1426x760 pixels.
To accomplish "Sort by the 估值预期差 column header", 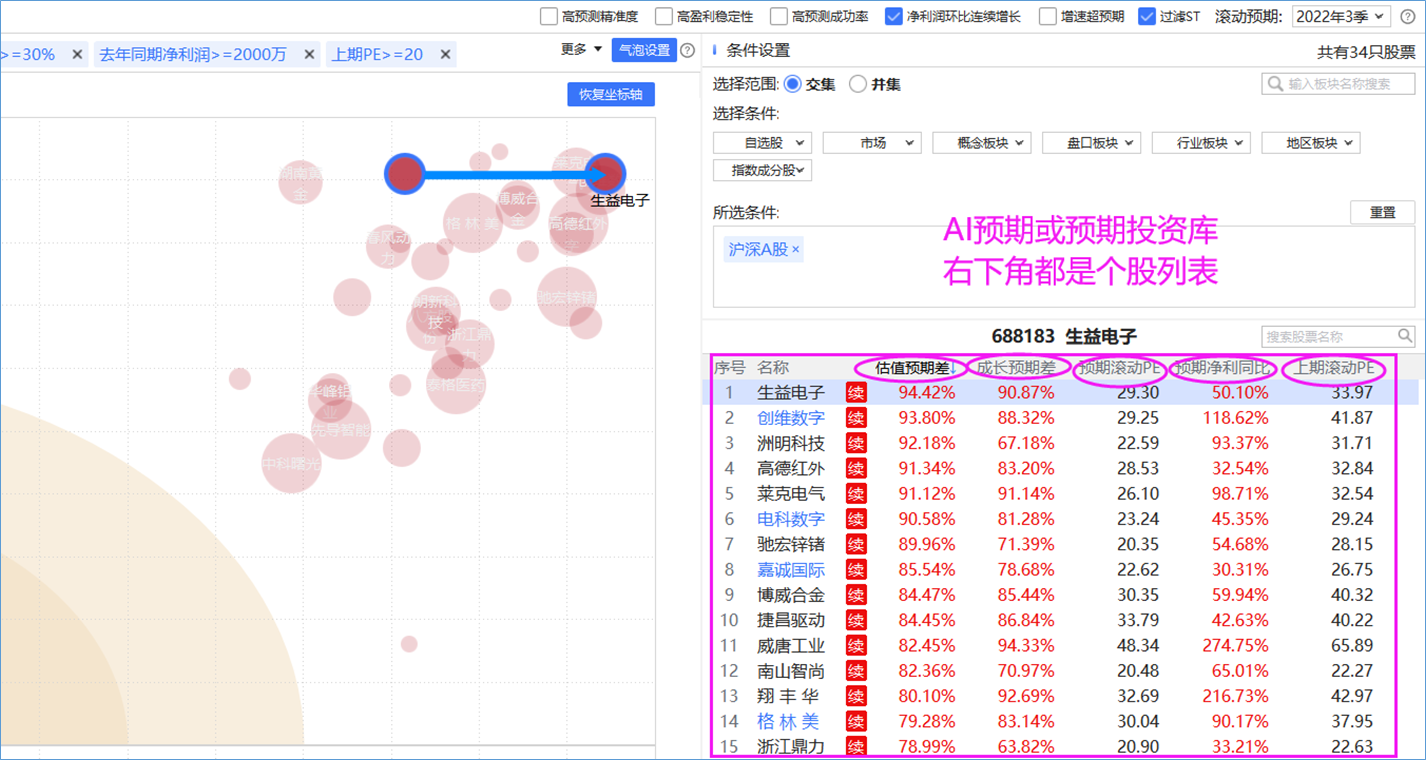I will 913,368.
